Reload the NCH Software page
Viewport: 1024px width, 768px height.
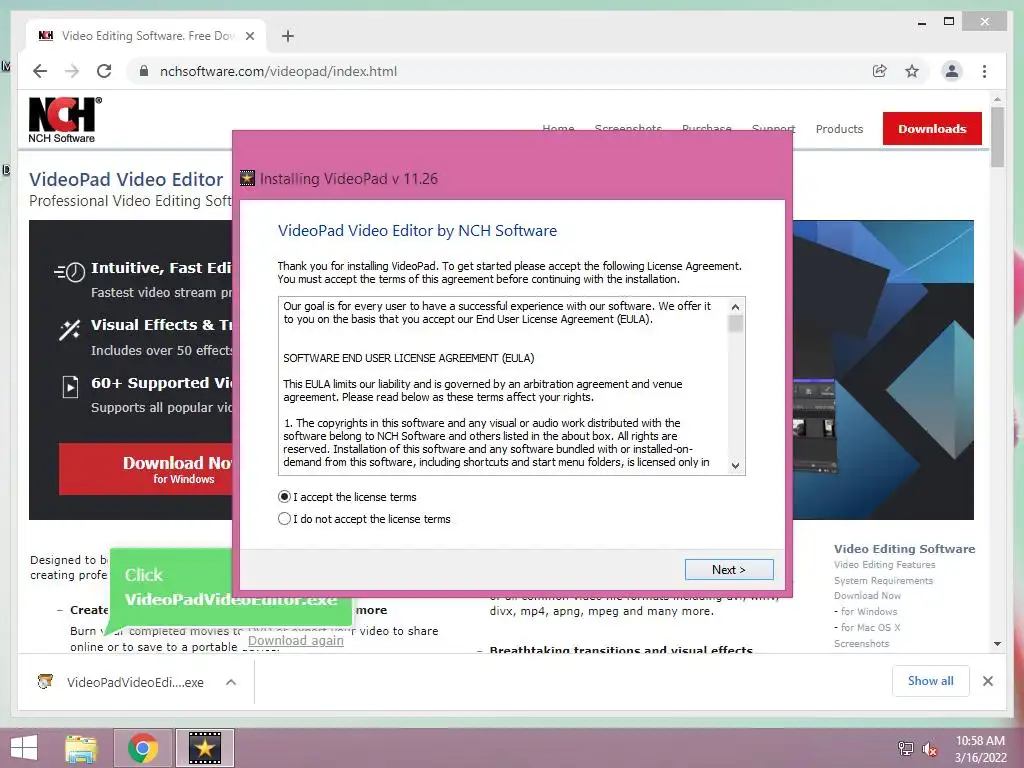104,71
